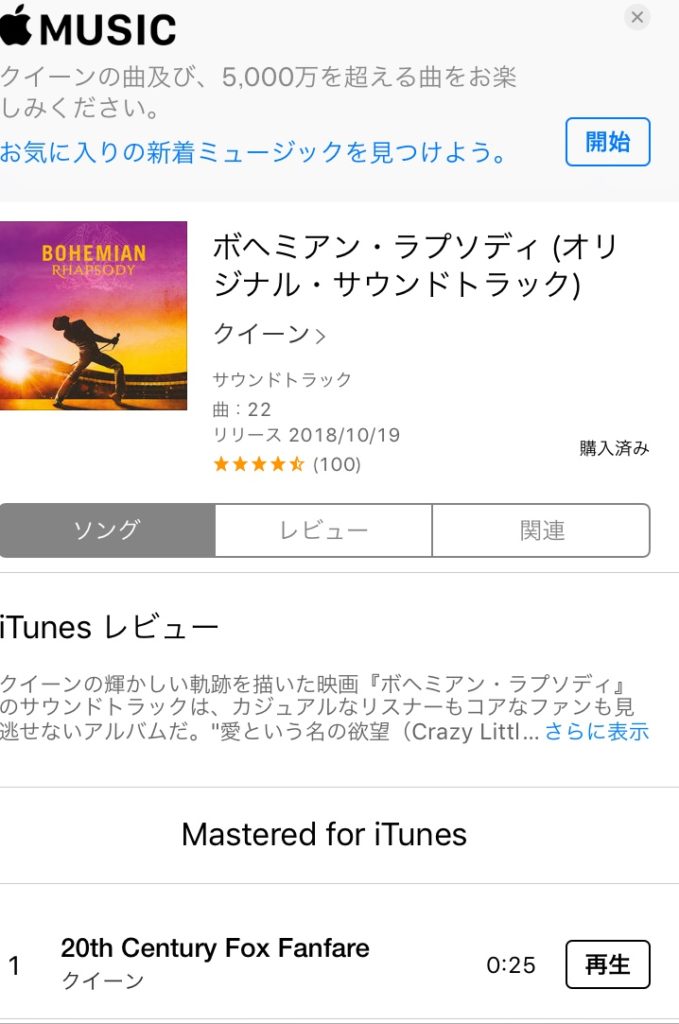Tap the Mastered for iTunes badge
This screenshot has height=1024, width=679.
[x=324, y=835]
